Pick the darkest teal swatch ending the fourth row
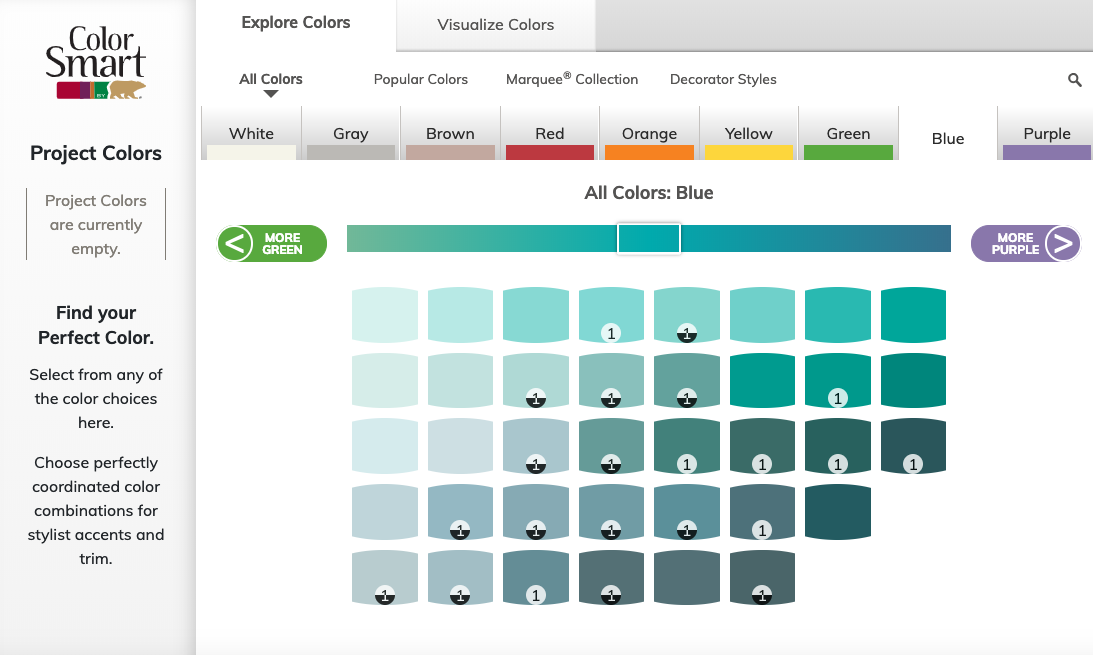This screenshot has height=655, width=1093. (x=837, y=512)
